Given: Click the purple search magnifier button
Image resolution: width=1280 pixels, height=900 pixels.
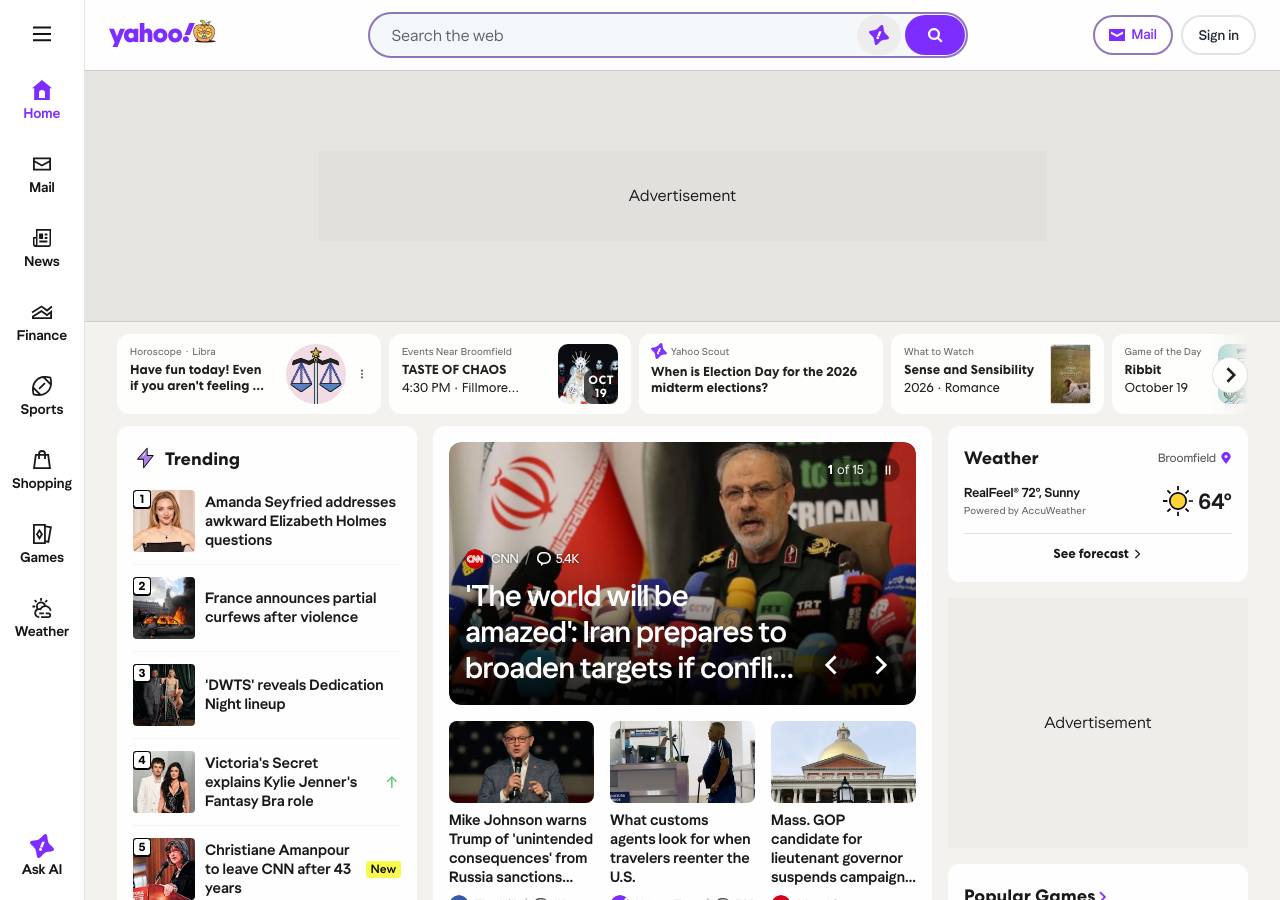Looking at the screenshot, I should pyautogui.click(x=935, y=35).
